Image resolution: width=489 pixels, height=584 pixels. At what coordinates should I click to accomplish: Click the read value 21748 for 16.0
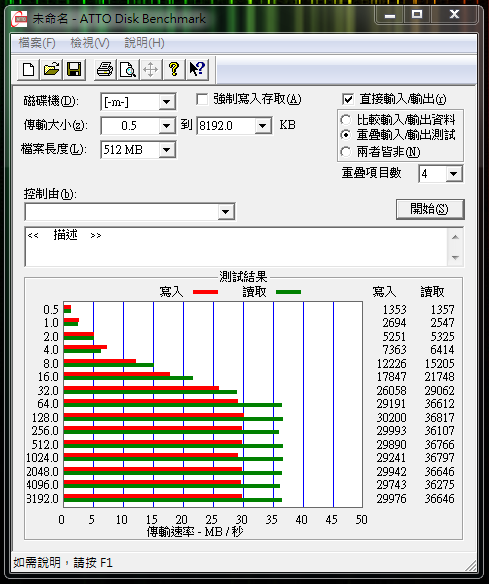pyautogui.click(x=439, y=377)
